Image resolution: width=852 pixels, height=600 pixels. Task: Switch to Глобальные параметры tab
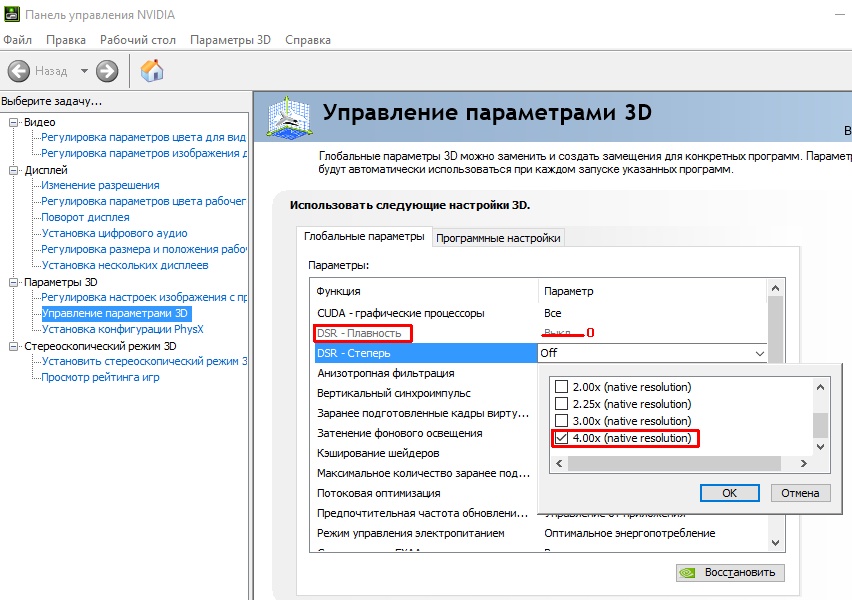tap(364, 236)
